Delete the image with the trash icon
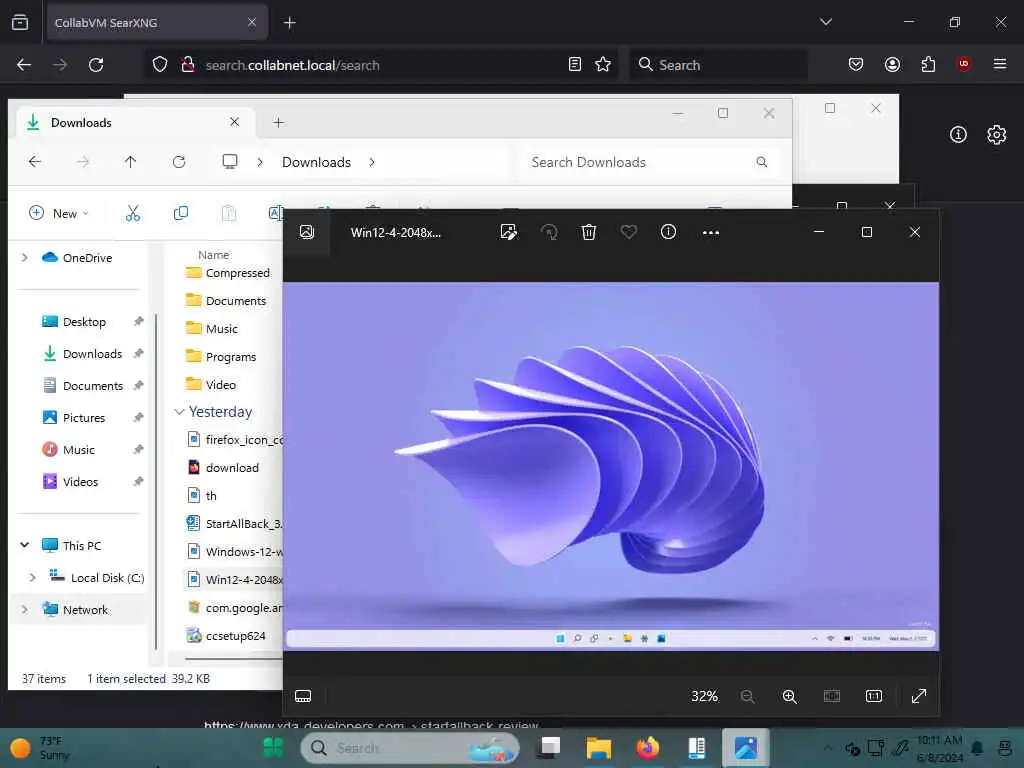The height and width of the screenshot is (768, 1024). point(588,232)
